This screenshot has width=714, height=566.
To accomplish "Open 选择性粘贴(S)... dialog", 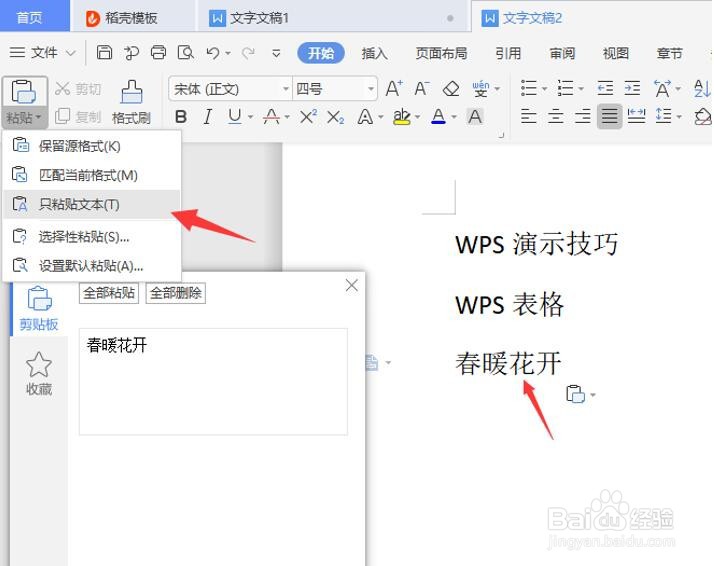I will 92,237.
